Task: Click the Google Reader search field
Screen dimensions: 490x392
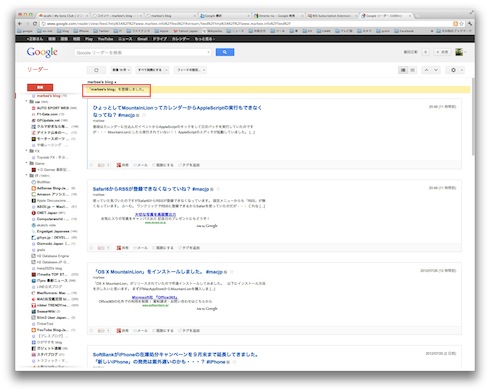Action: pyautogui.click(x=143, y=52)
